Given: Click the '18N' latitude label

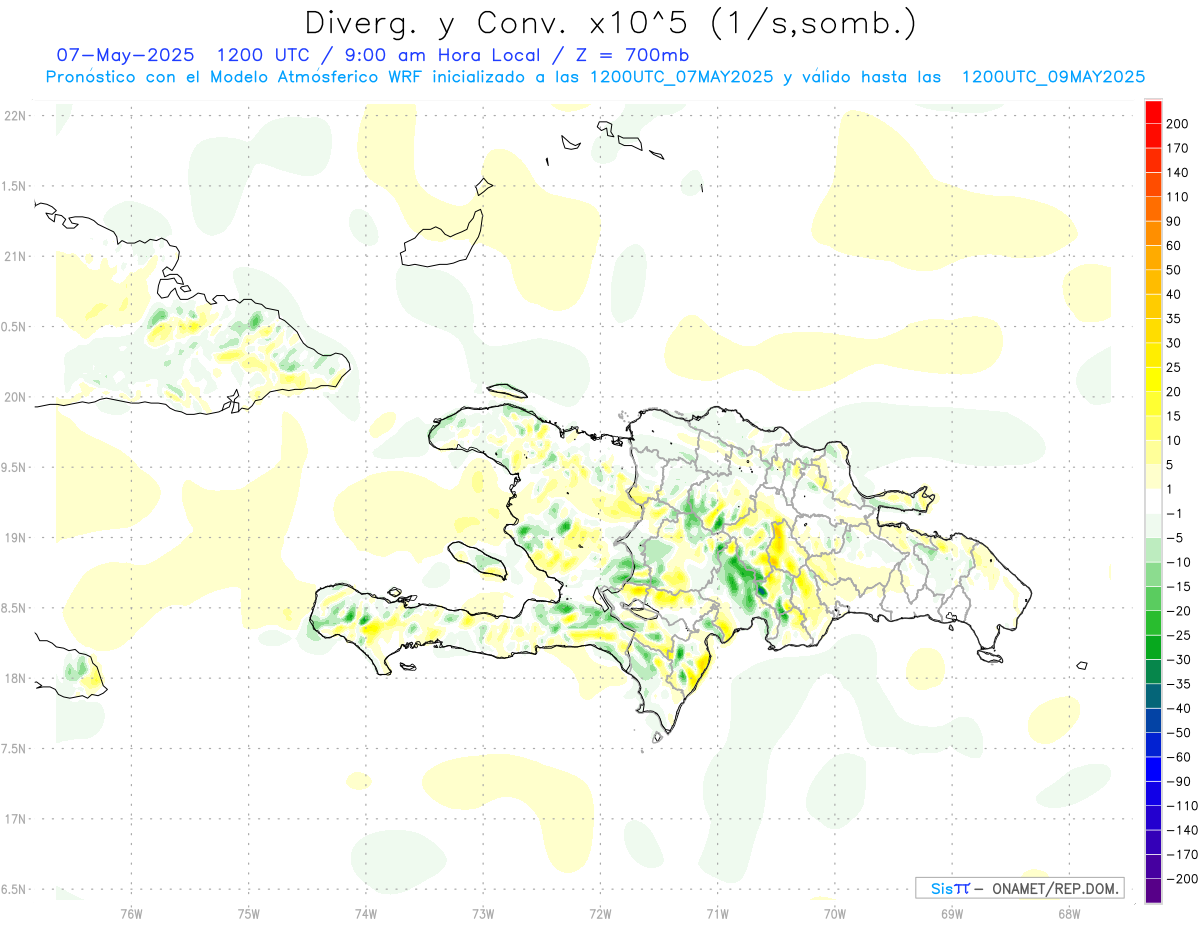Looking at the screenshot, I should (15, 678).
